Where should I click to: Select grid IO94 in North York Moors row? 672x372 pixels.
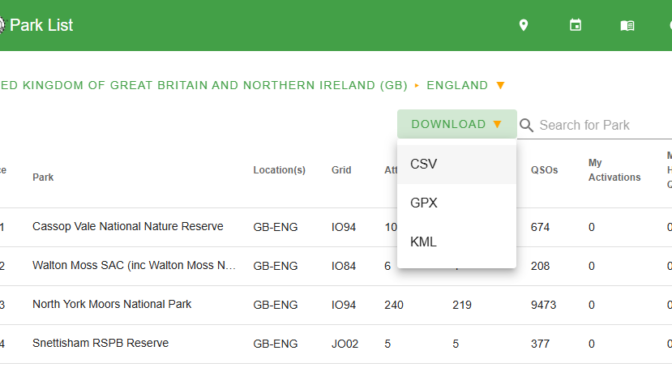343,305
